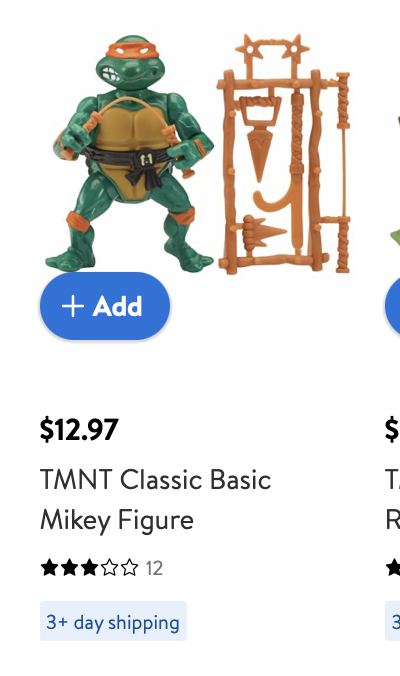
Task: Click the fourth empty rating star
Action: (109, 568)
